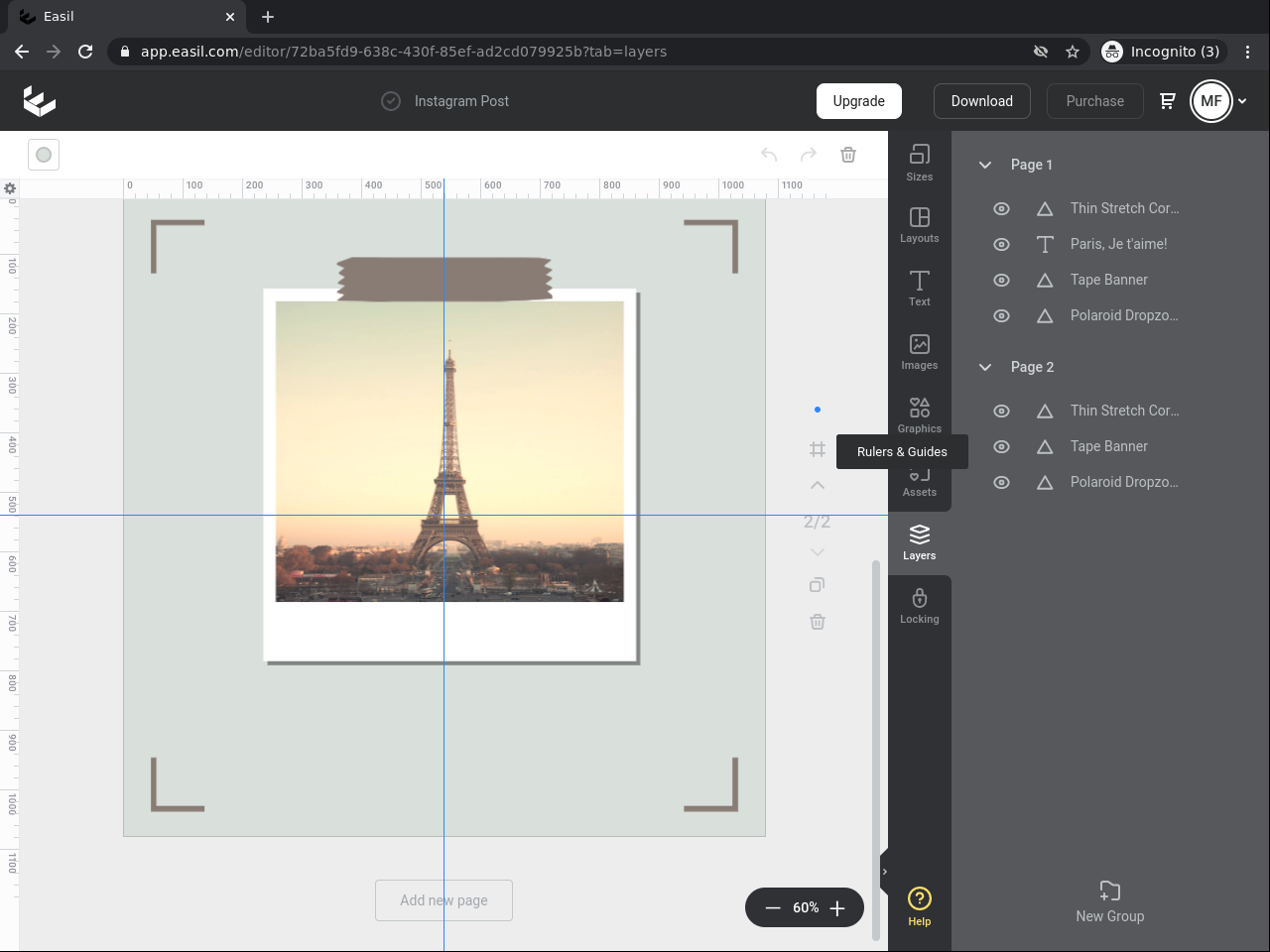Toggle Rulers & Guides grid icon
The height and width of the screenshot is (952, 1270).
817,450
